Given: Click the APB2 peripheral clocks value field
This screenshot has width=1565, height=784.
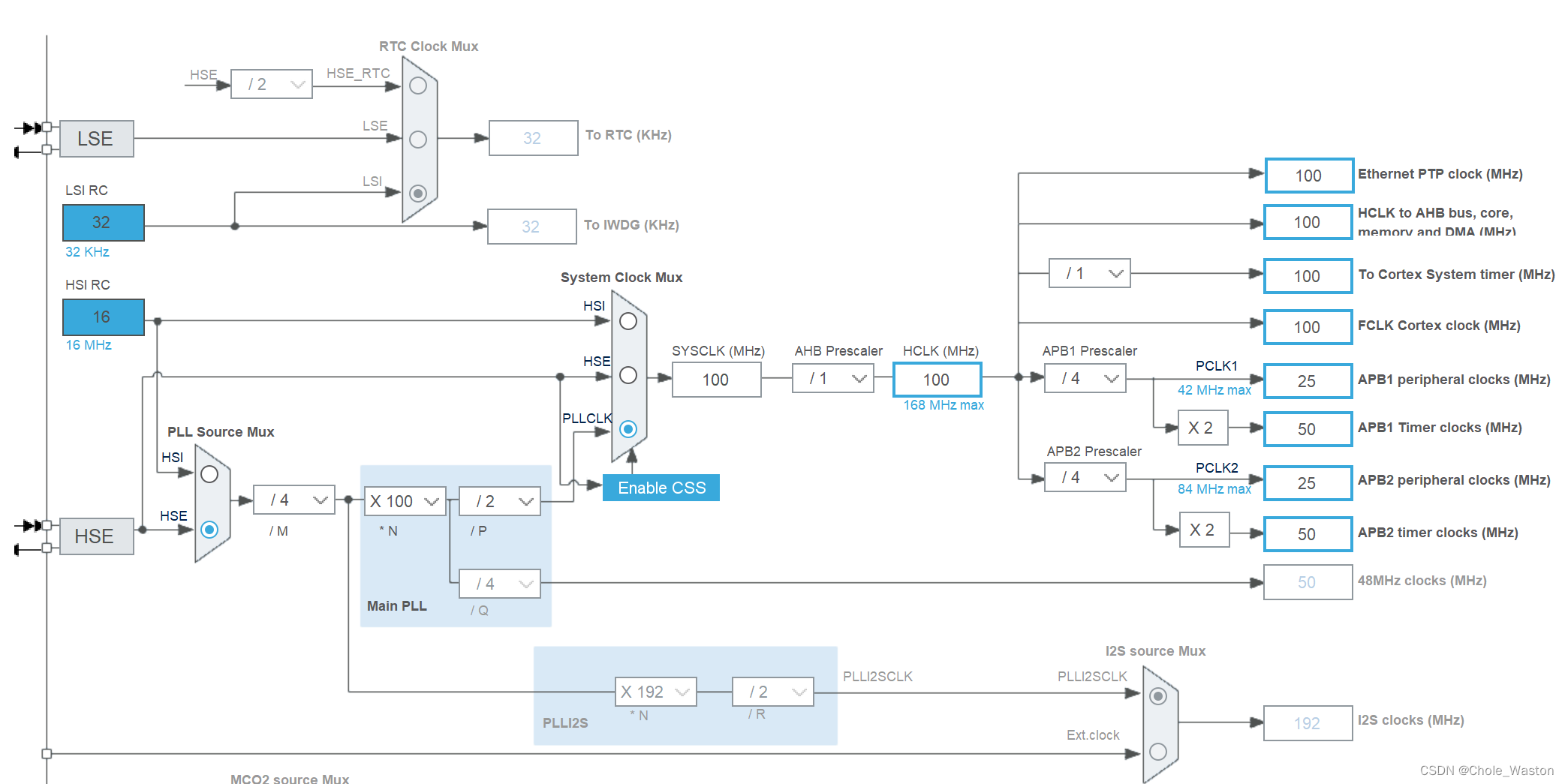Looking at the screenshot, I should (x=1308, y=483).
